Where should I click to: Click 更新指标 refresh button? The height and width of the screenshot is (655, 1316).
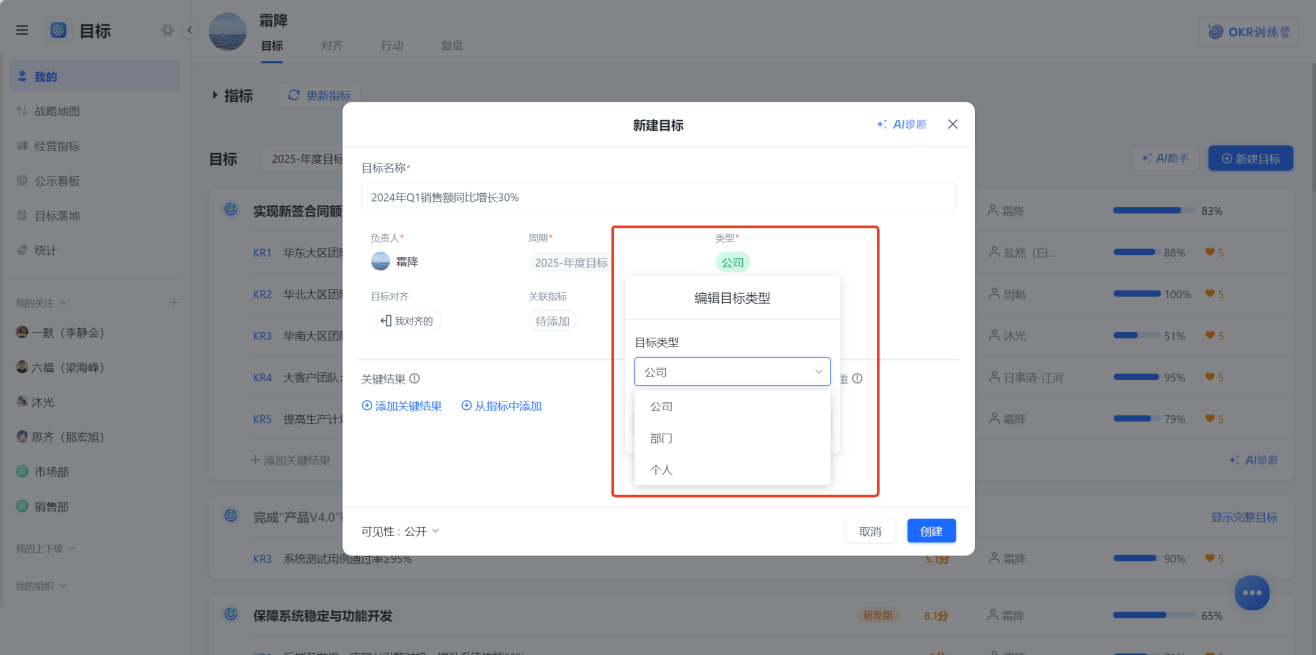pos(319,95)
